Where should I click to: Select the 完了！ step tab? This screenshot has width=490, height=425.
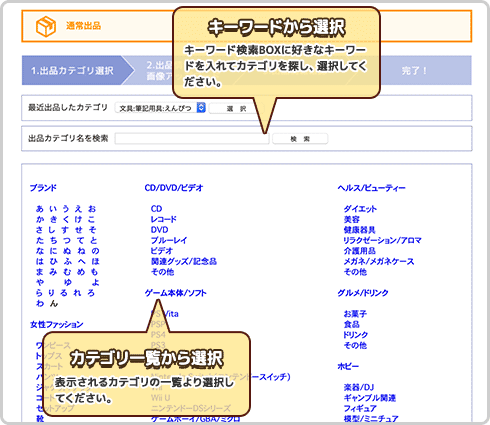point(414,70)
